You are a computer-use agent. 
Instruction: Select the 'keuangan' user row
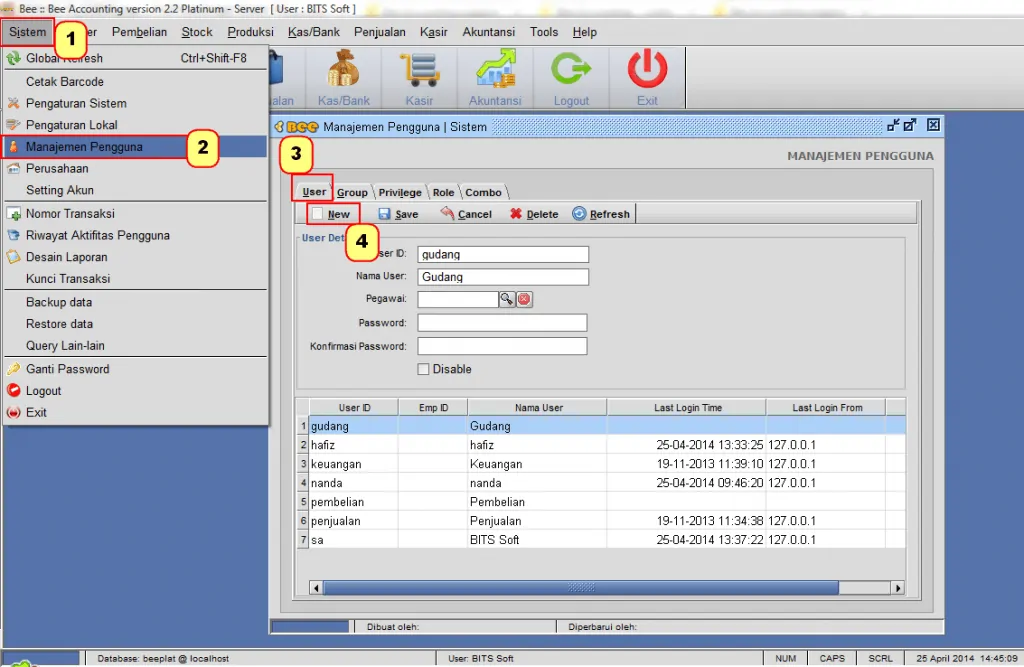[x=601, y=464]
